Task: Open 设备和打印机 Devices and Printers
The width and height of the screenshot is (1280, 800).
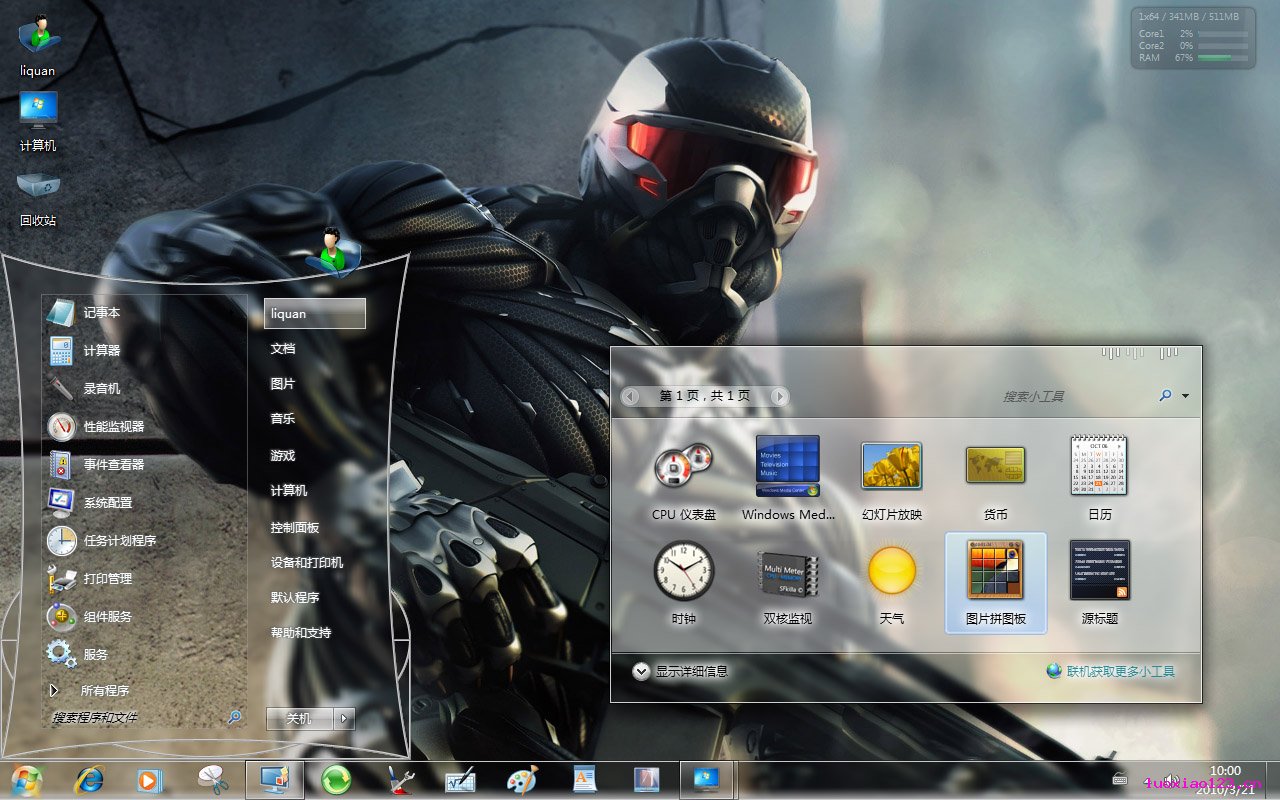Action: tap(307, 563)
